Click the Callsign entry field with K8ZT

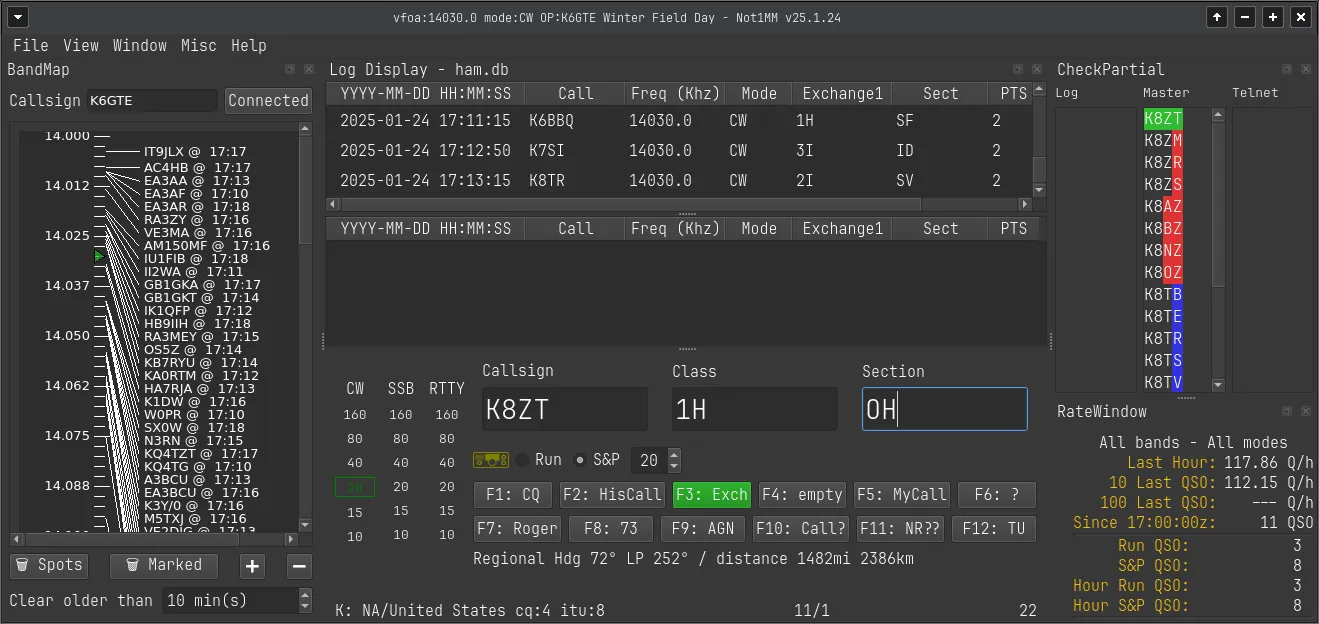point(565,409)
